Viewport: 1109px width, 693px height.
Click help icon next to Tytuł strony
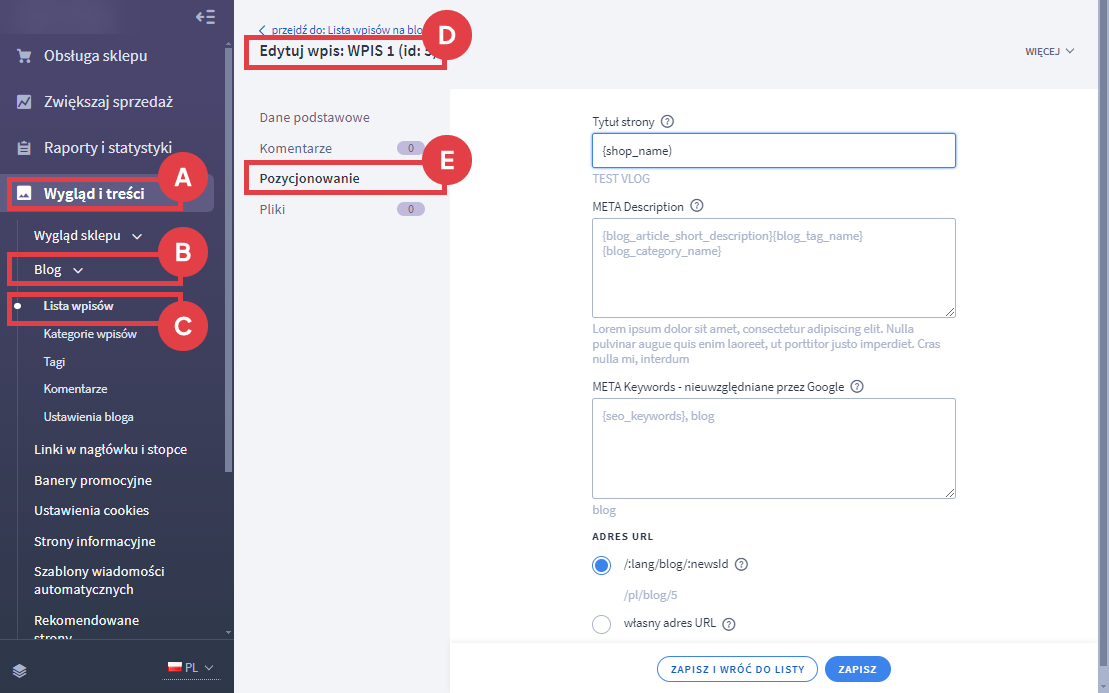pyautogui.click(x=668, y=122)
